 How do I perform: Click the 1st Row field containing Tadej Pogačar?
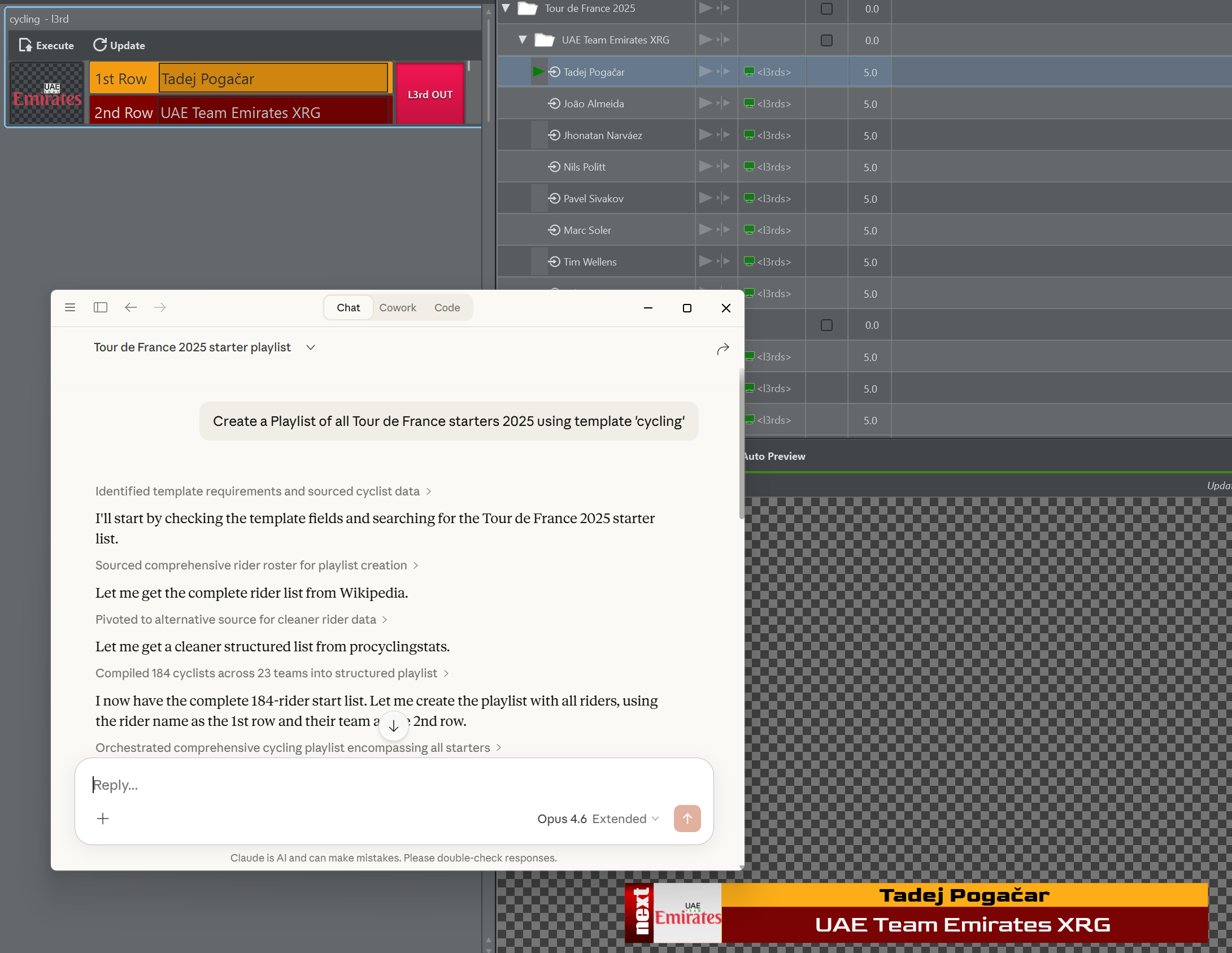[274, 78]
